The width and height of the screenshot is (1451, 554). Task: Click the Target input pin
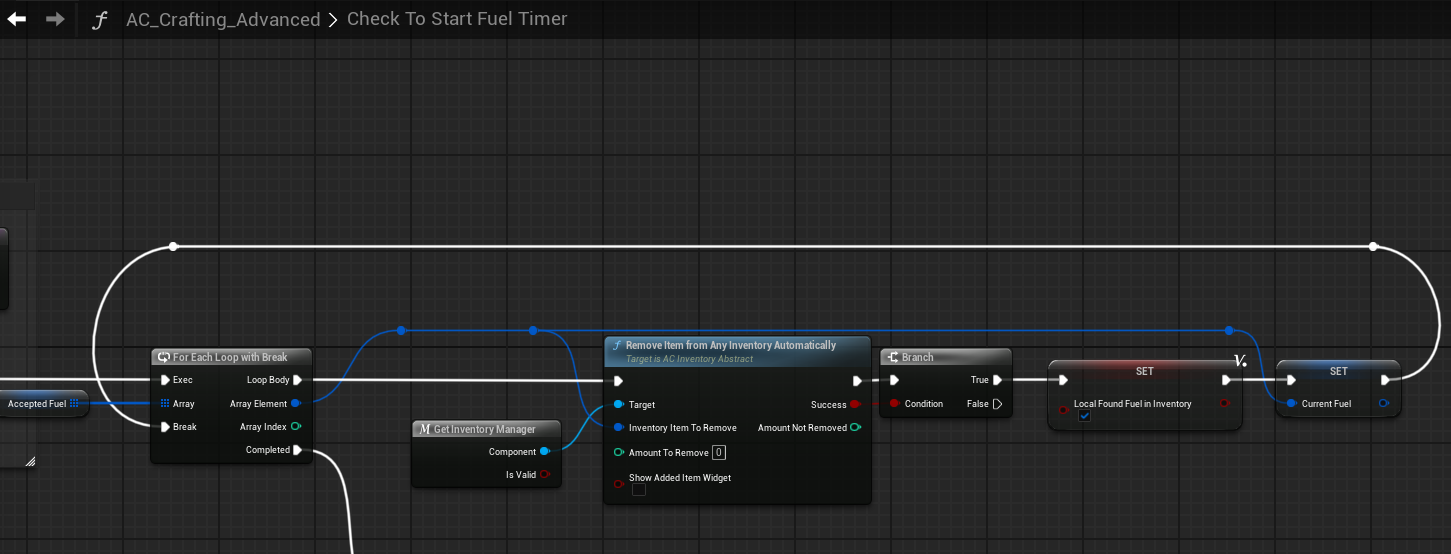click(x=619, y=405)
